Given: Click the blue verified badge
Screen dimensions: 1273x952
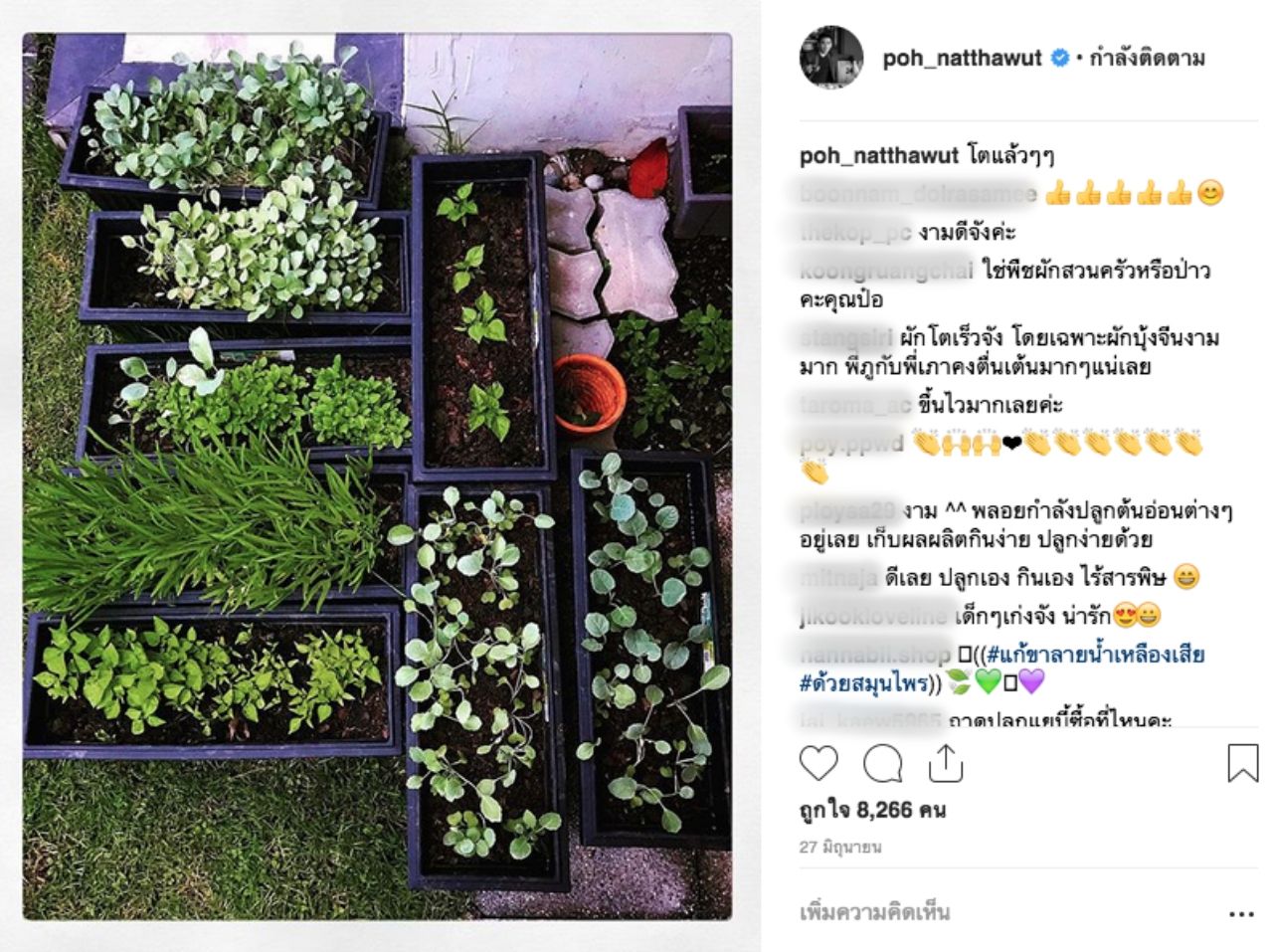Looking at the screenshot, I should click(x=1059, y=58).
